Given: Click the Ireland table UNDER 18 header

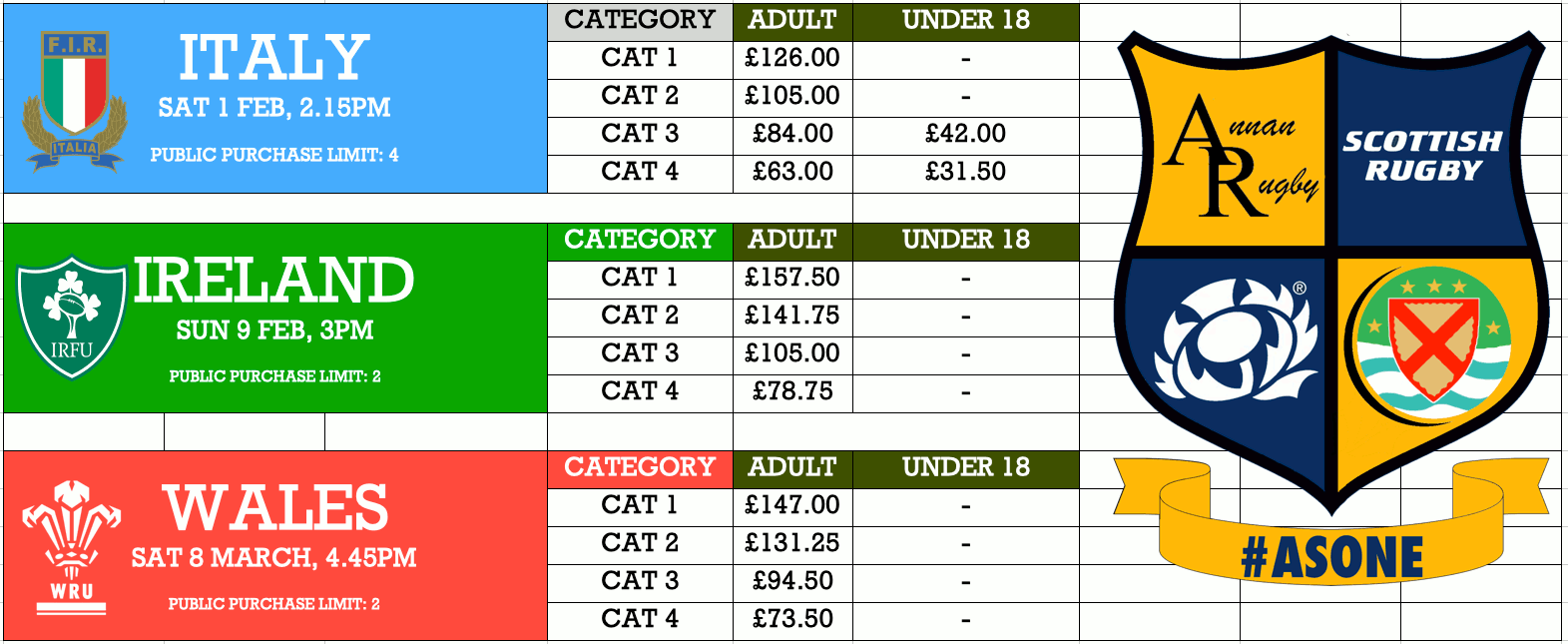Looking at the screenshot, I should 965,240.
